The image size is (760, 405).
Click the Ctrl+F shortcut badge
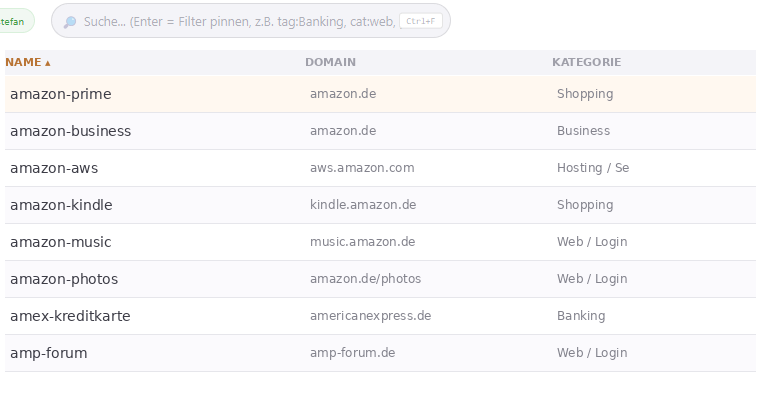[421, 21]
